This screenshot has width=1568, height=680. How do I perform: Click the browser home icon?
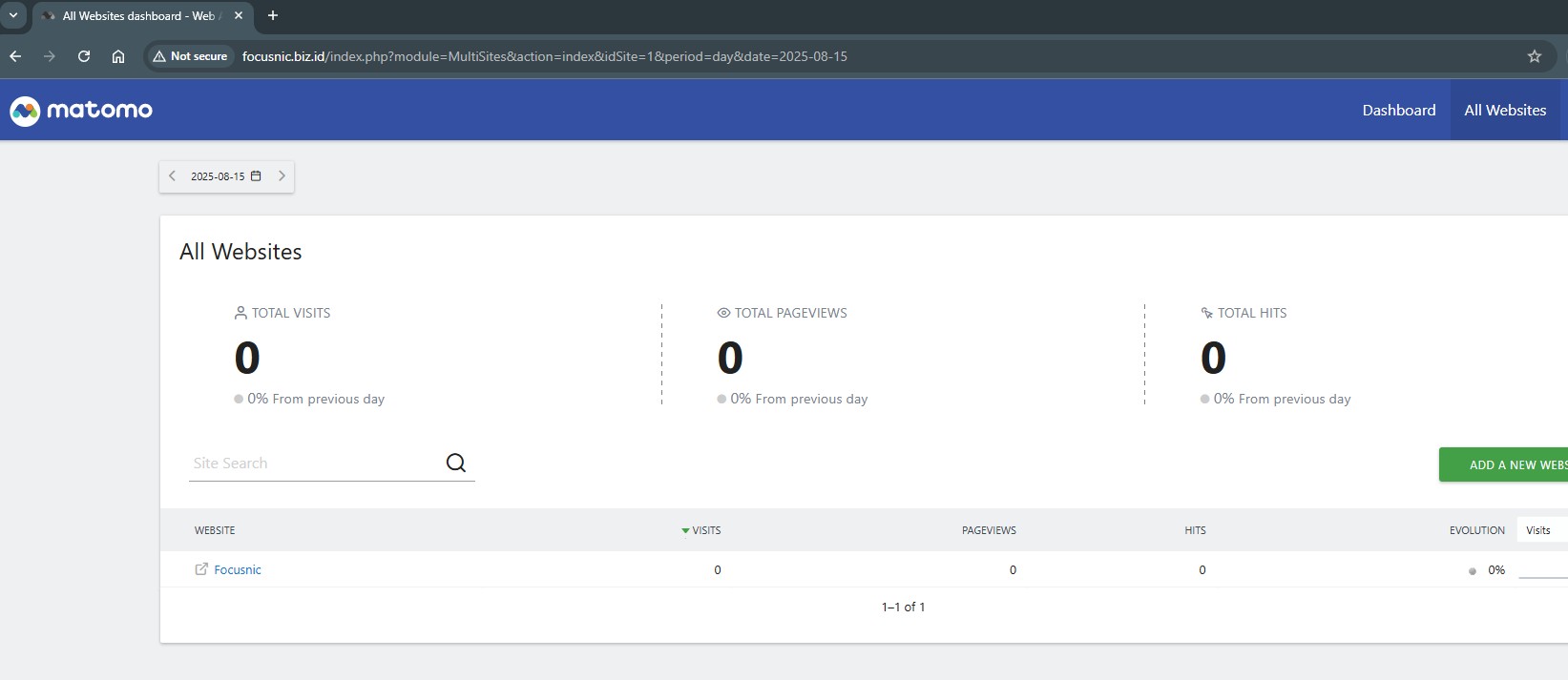pyautogui.click(x=118, y=56)
